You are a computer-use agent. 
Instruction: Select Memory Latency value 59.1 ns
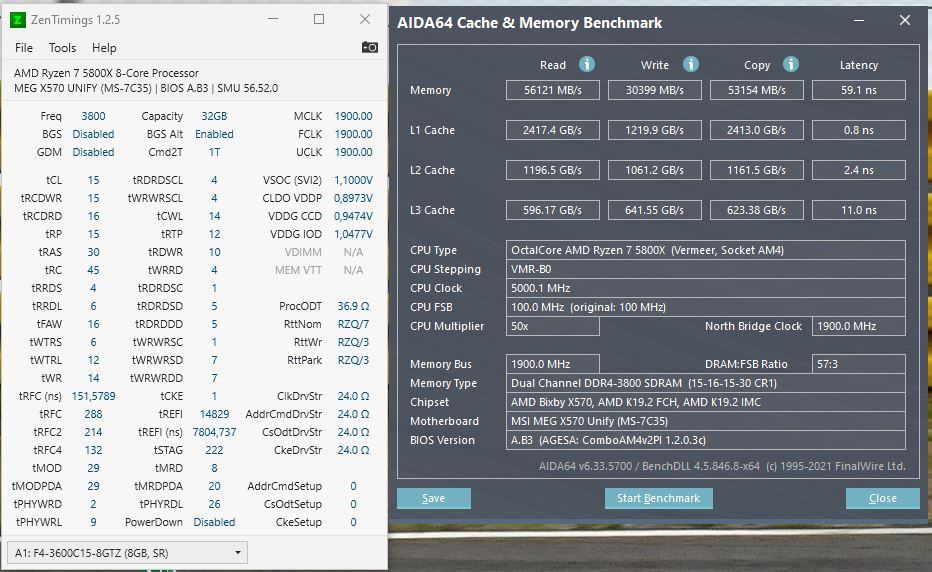[x=859, y=90]
